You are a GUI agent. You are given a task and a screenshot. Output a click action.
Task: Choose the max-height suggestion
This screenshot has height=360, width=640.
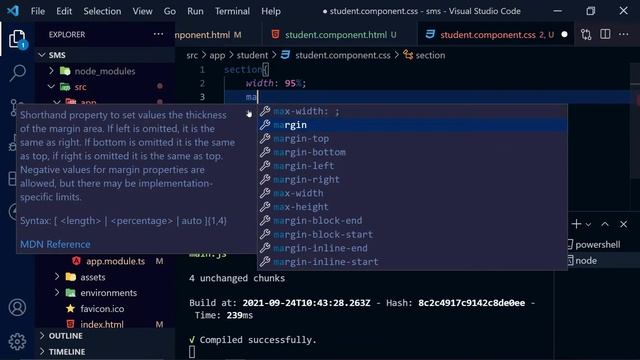point(412,207)
